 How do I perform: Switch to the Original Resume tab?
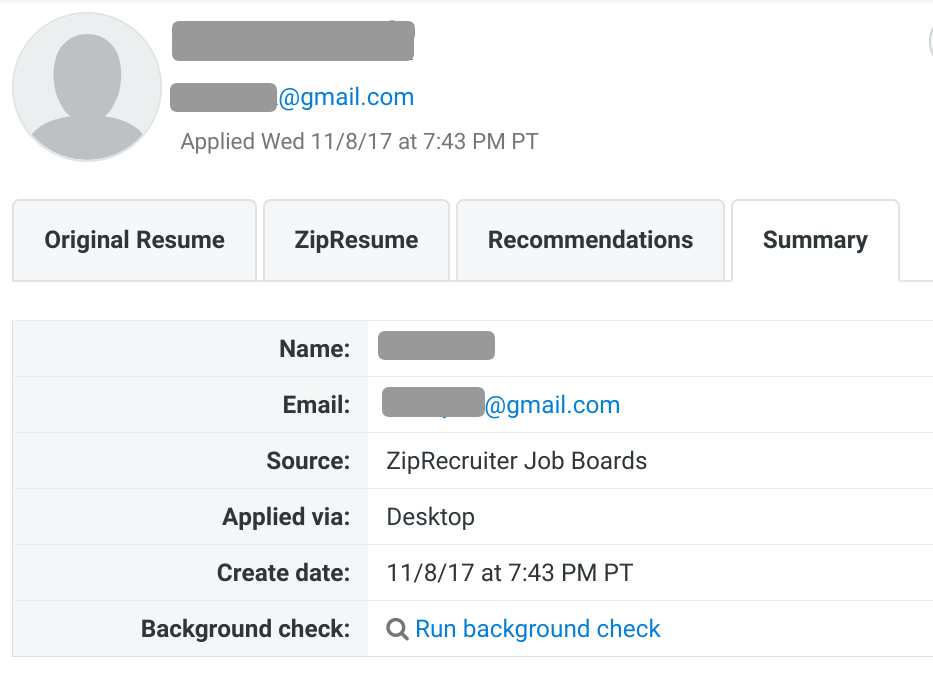point(133,240)
